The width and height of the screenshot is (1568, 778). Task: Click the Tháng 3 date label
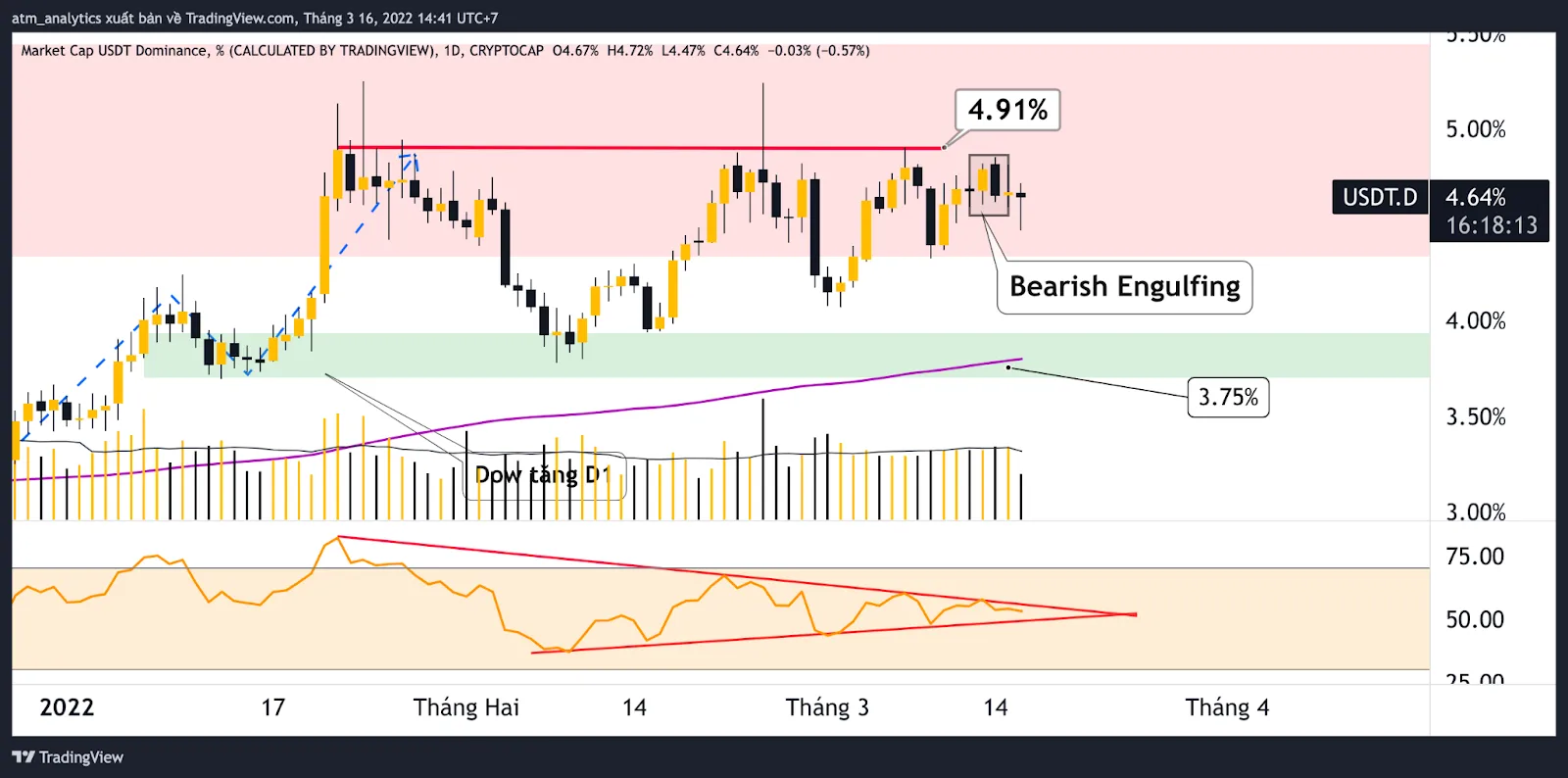(x=827, y=707)
